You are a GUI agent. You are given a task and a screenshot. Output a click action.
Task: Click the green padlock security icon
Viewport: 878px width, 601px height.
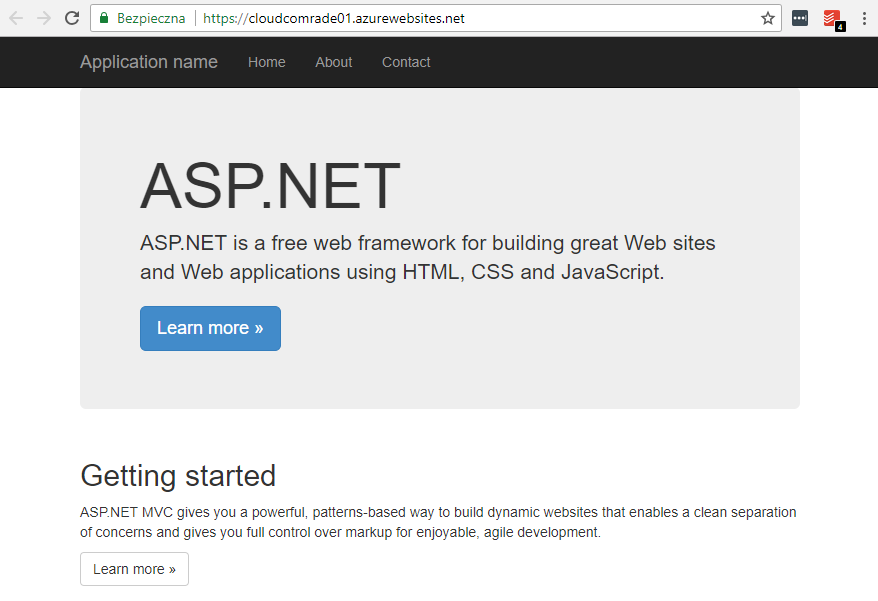[104, 18]
